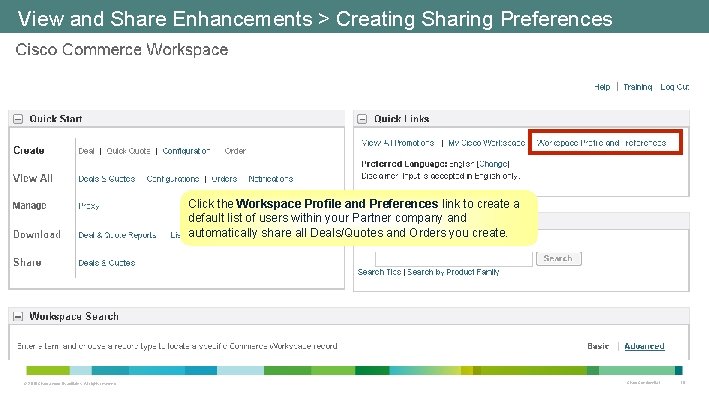Open My Cisco Workspace link

coord(487,143)
